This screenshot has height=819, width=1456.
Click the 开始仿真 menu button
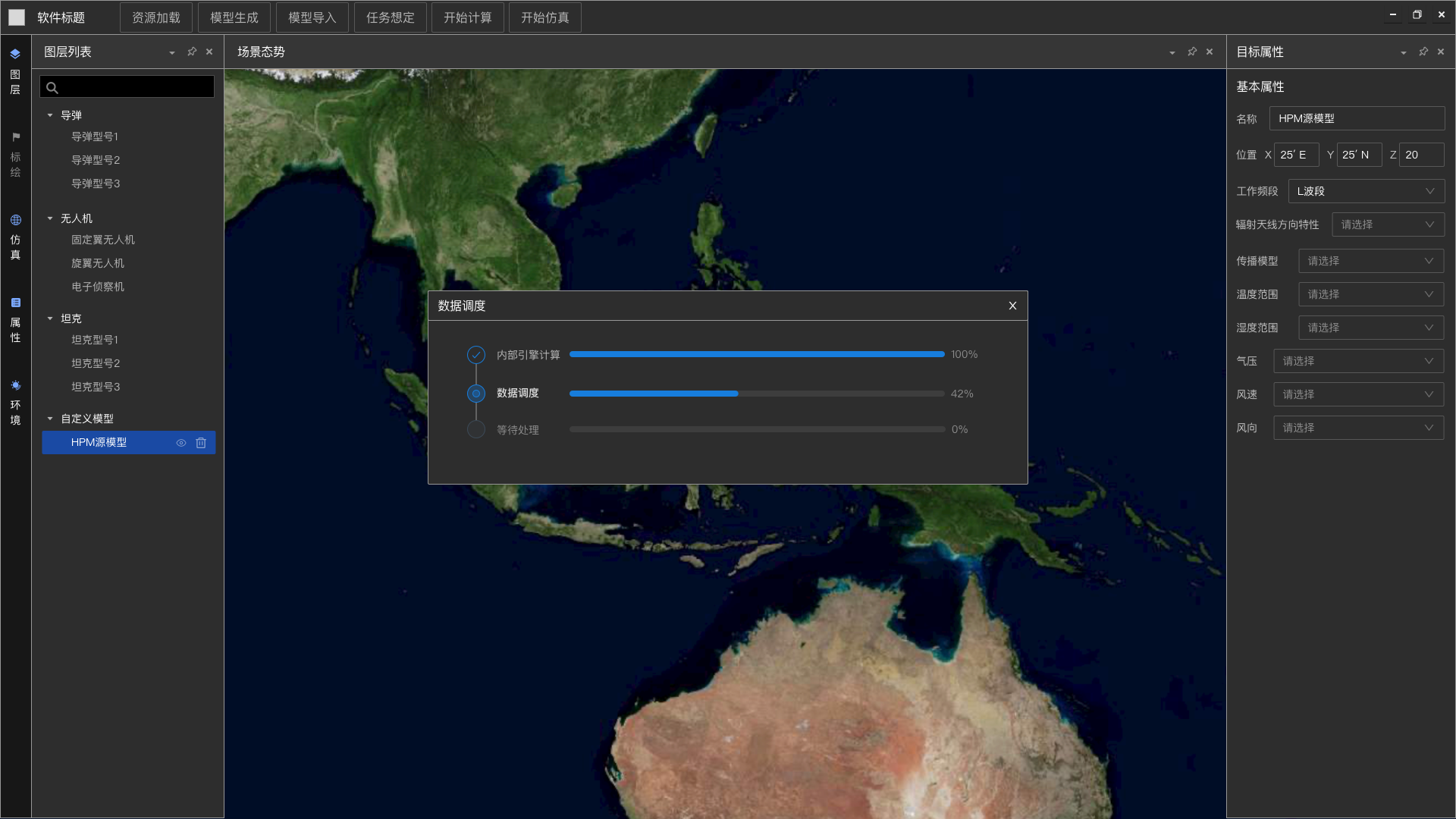tap(545, 17)
